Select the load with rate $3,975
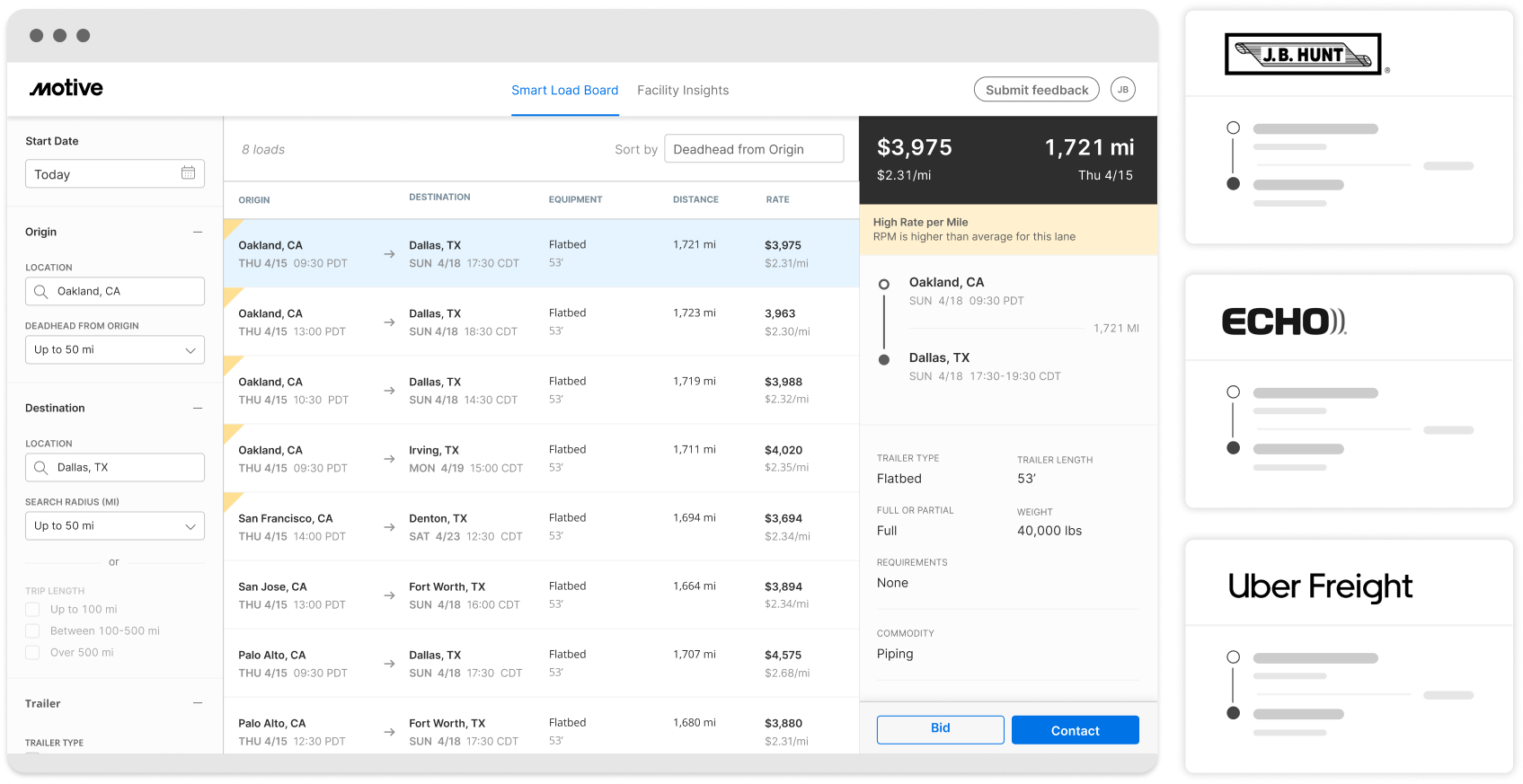Image resolution: width=1523 pixels, height=784 pixels. tap(541, 253)
